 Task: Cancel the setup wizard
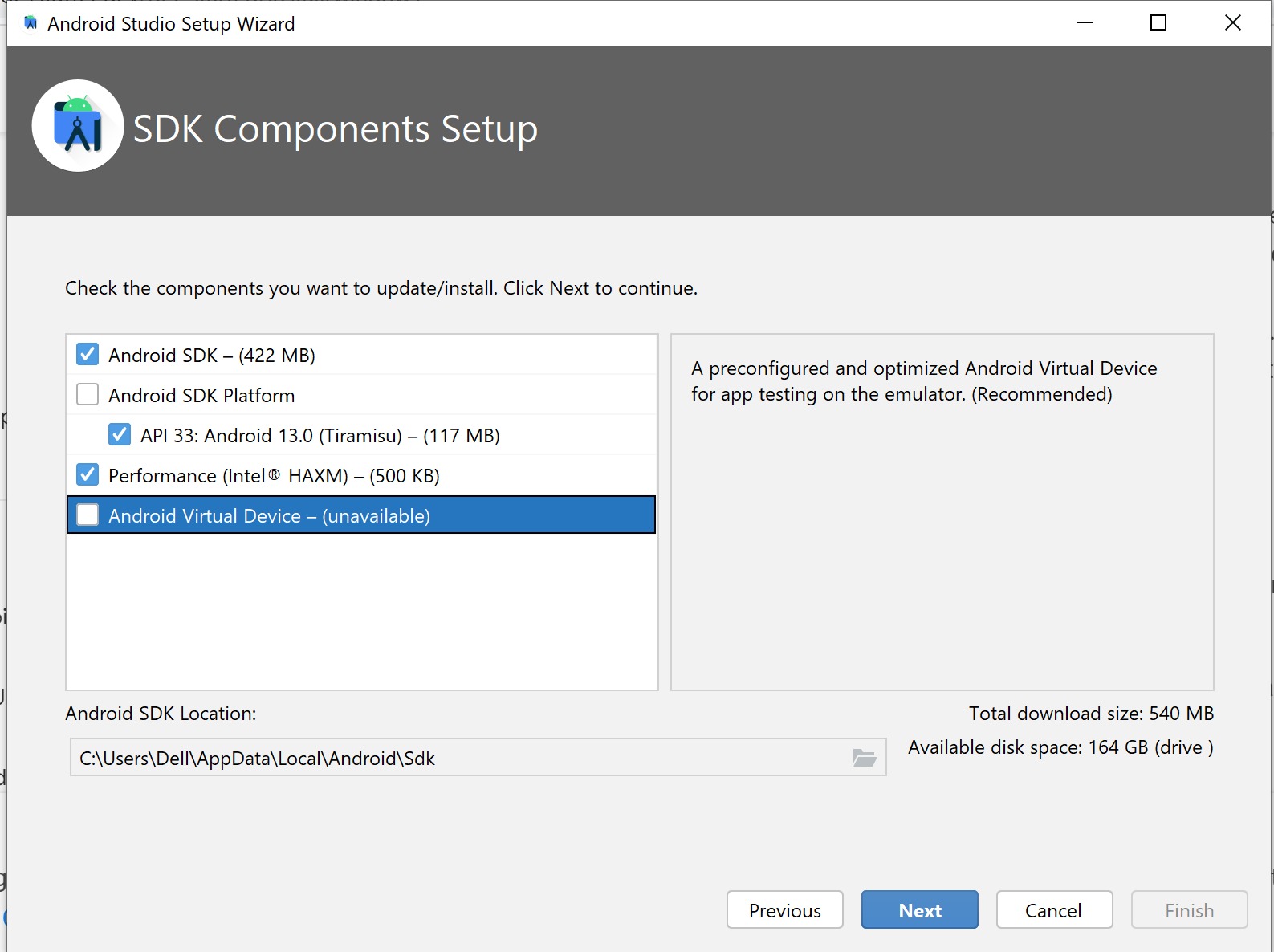[1054, 910]
